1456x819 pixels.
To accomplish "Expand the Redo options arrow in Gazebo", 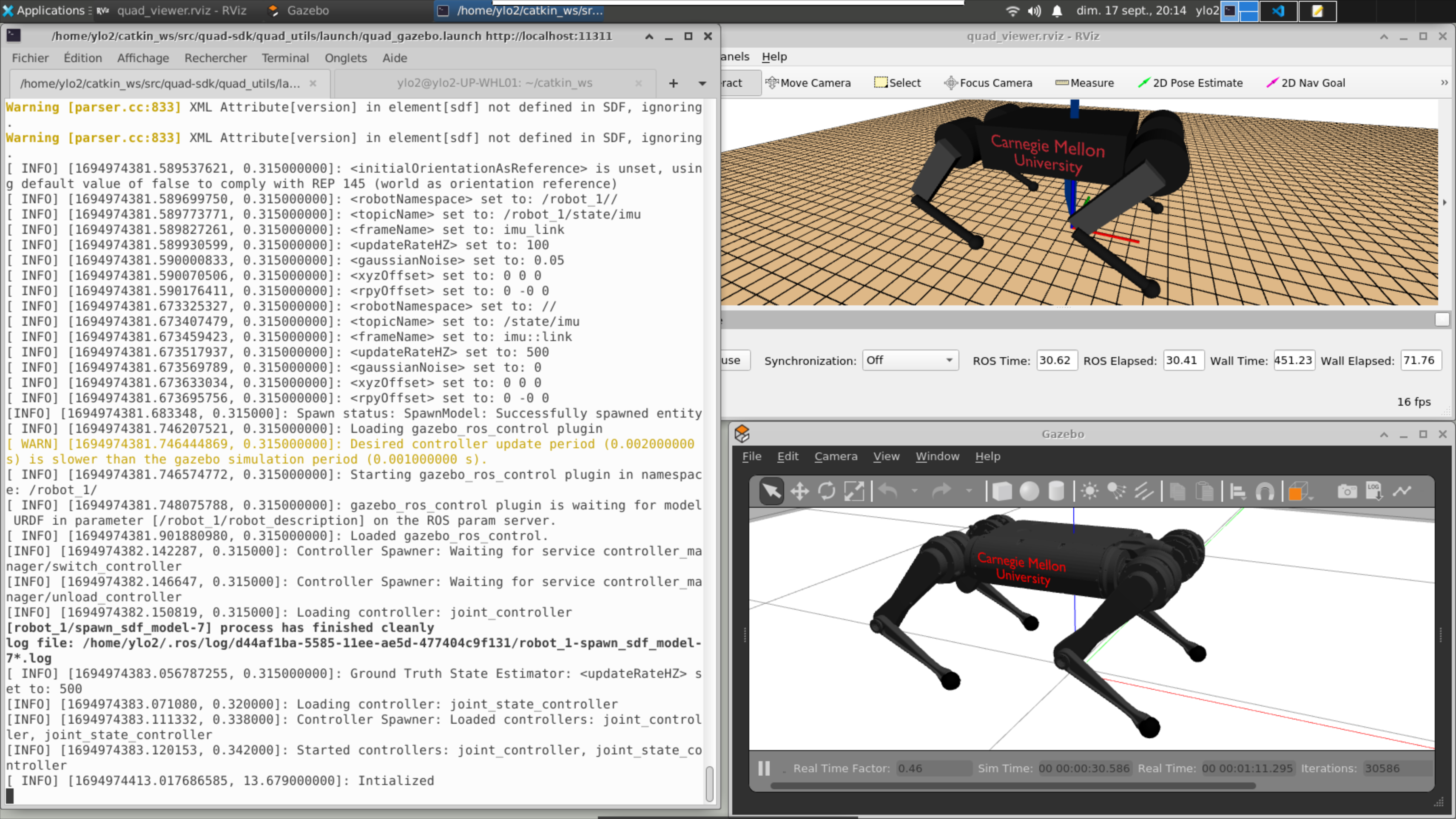I will (969, 491).
